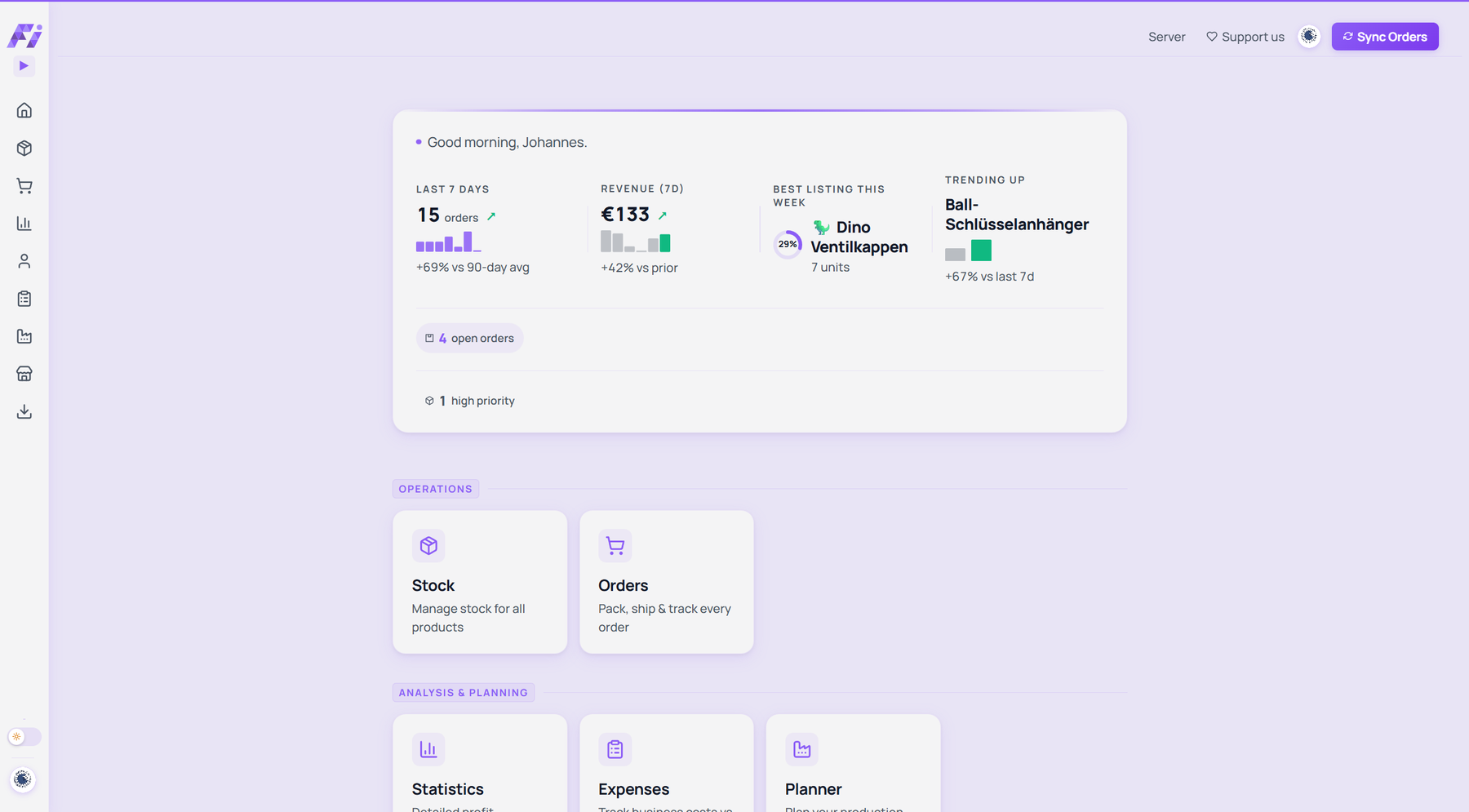Screen dimensions: 1469x812
Task: Click the Planner card chart icon
Action: click(x=801, y=749)
